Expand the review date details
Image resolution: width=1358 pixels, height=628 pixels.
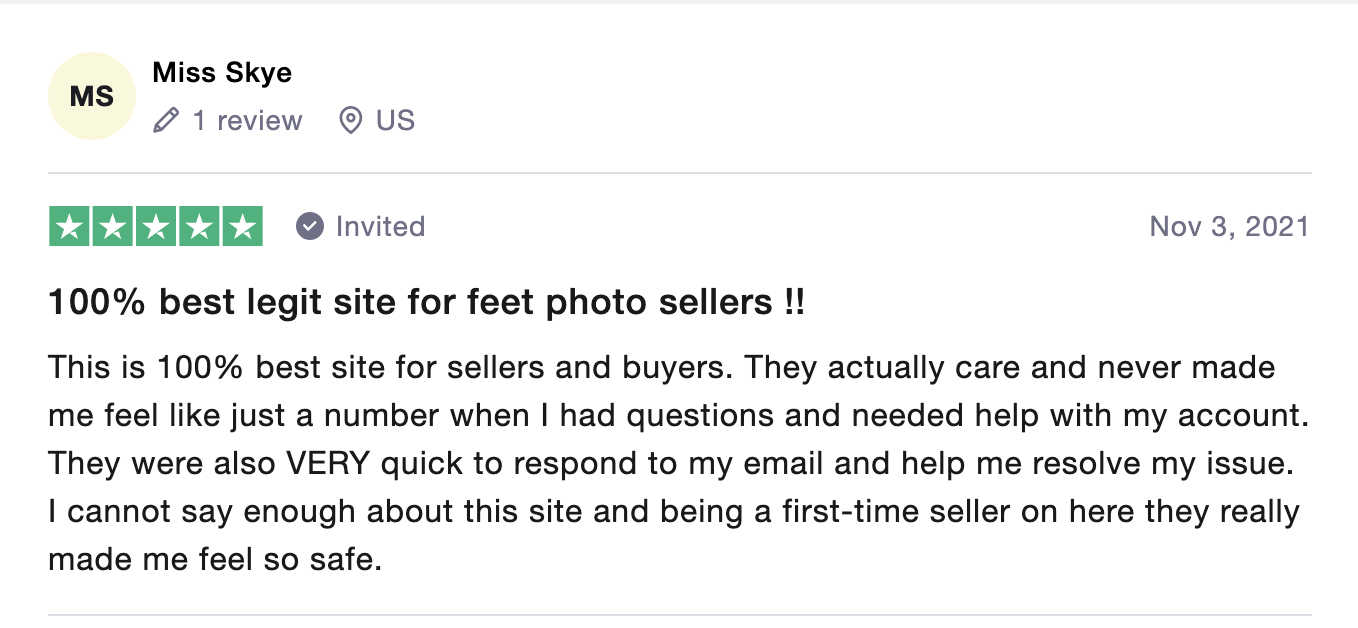pos(1228,226)
